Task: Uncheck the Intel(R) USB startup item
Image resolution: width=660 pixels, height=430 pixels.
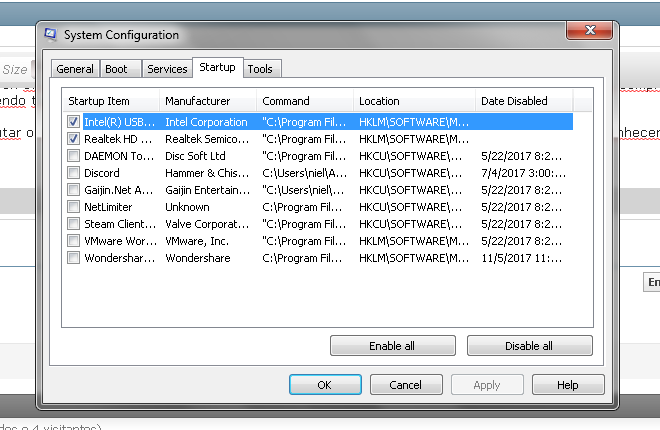Action: point(74,122)
